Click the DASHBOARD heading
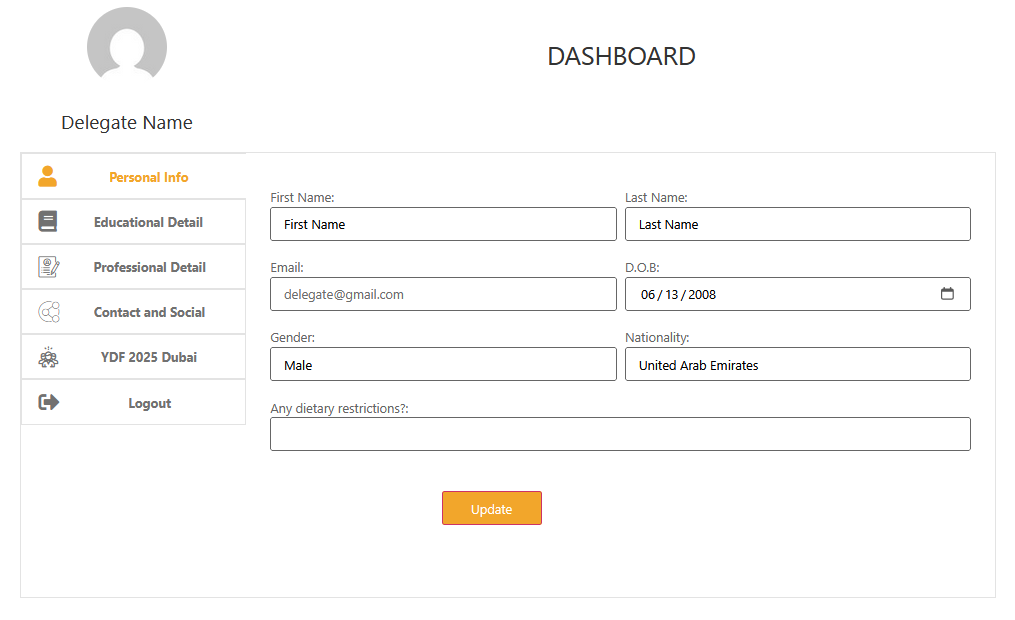 point(621,56)
